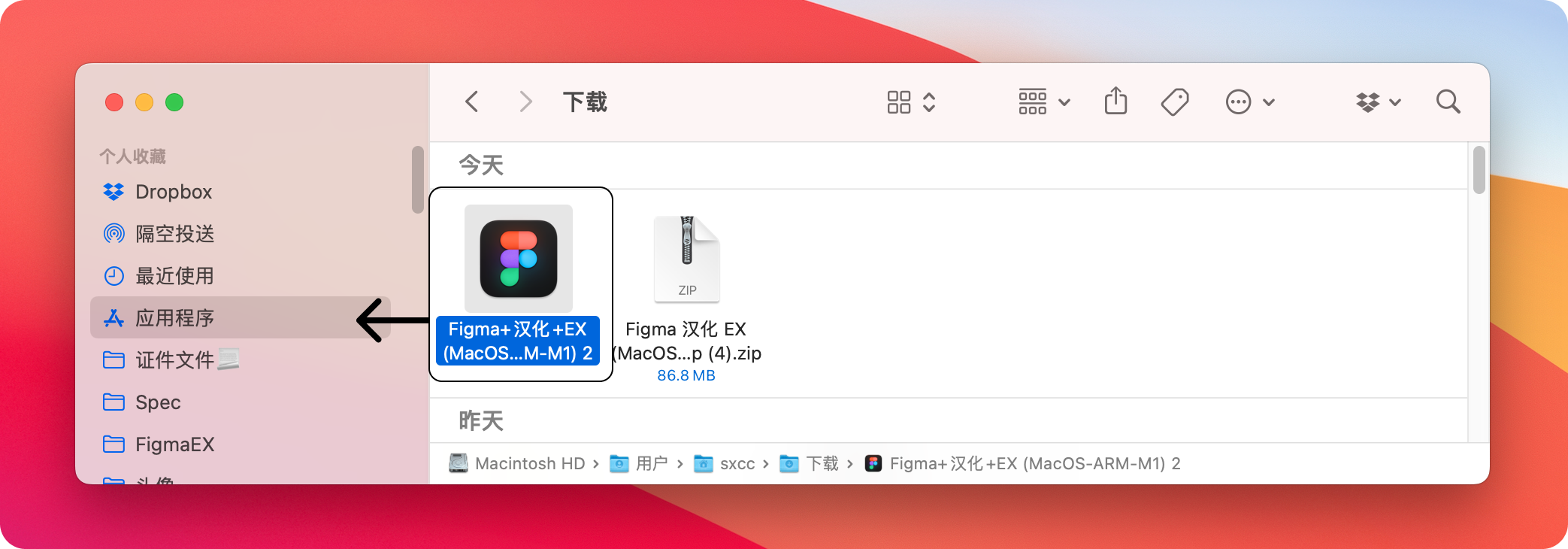This screenshot has height=549, width=1568.
Task: Expand the Dropbox toolbar dropdown chevron
Action: click(1395, 102)
